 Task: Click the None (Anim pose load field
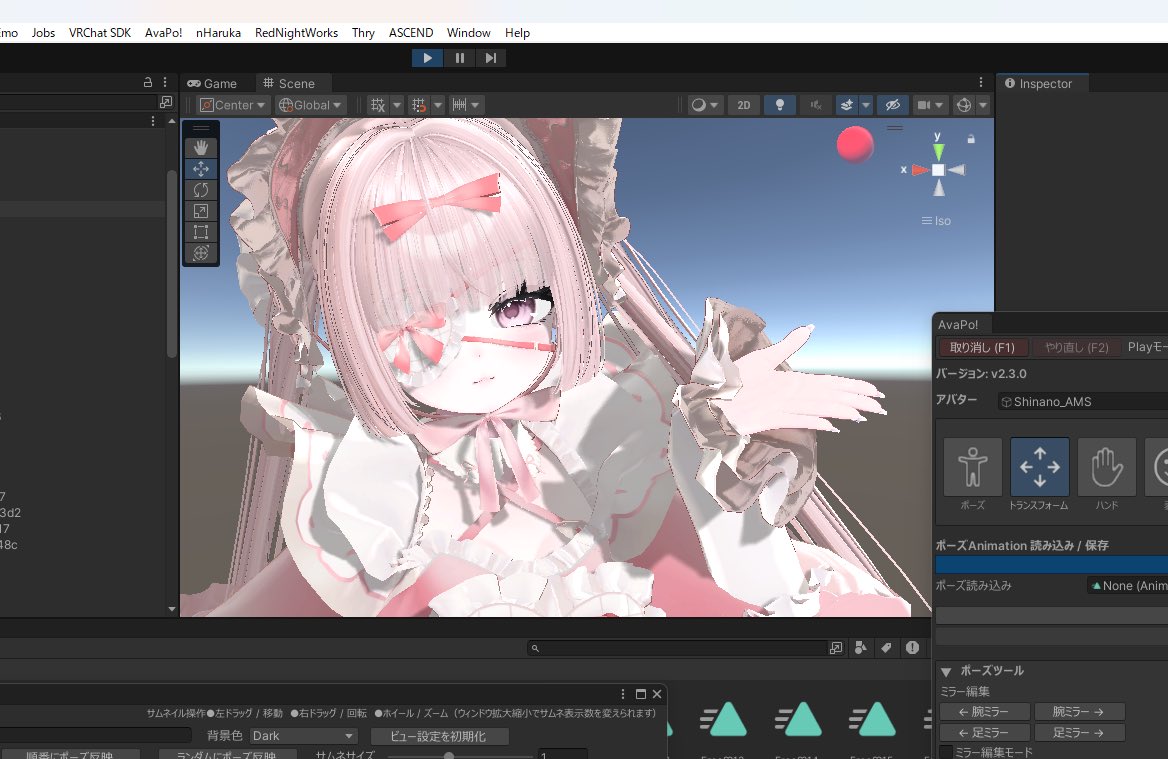(1128, 586)
